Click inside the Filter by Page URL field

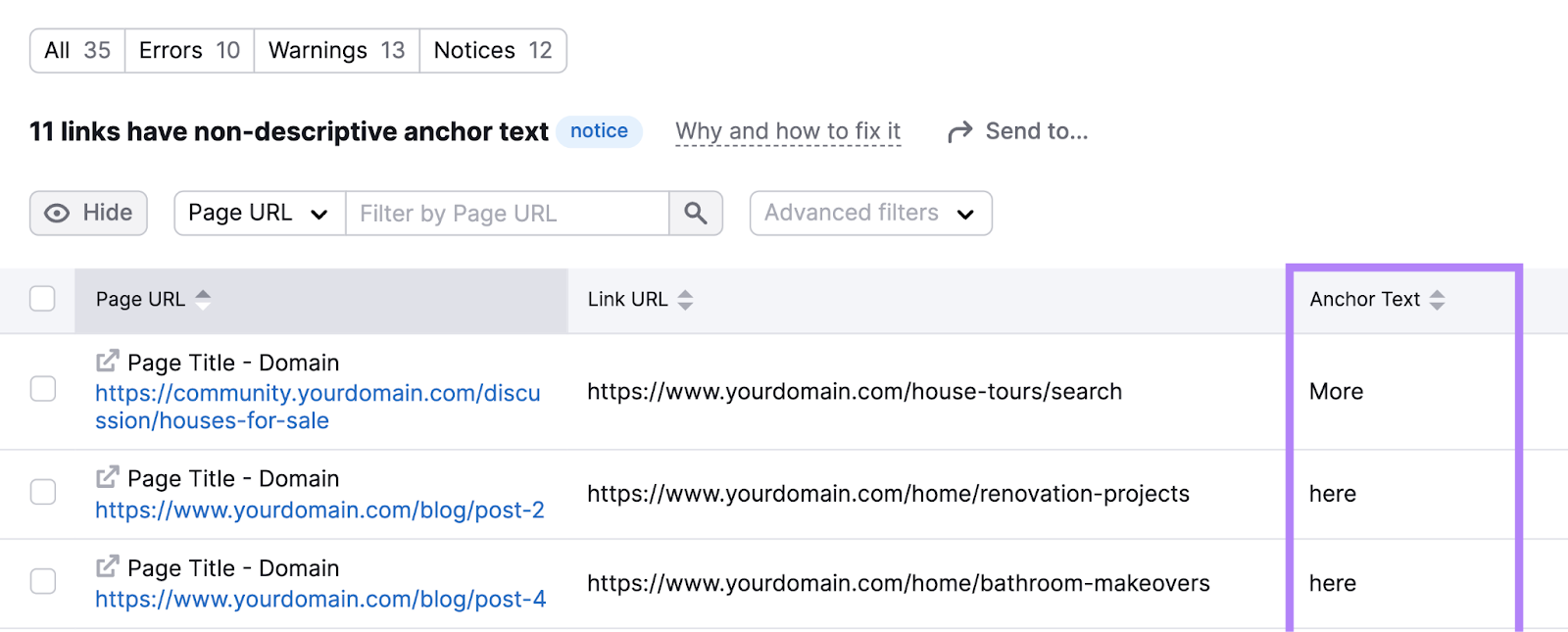click(507, 213)
